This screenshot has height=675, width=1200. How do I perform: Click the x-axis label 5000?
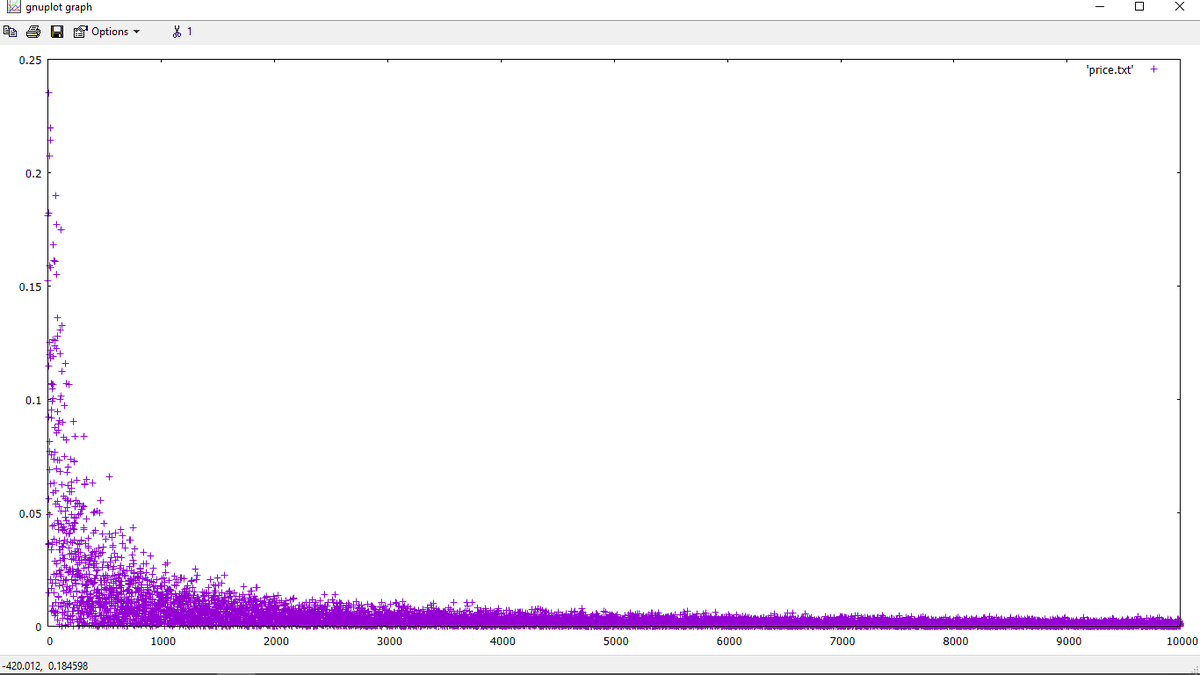tap(616, 641)
